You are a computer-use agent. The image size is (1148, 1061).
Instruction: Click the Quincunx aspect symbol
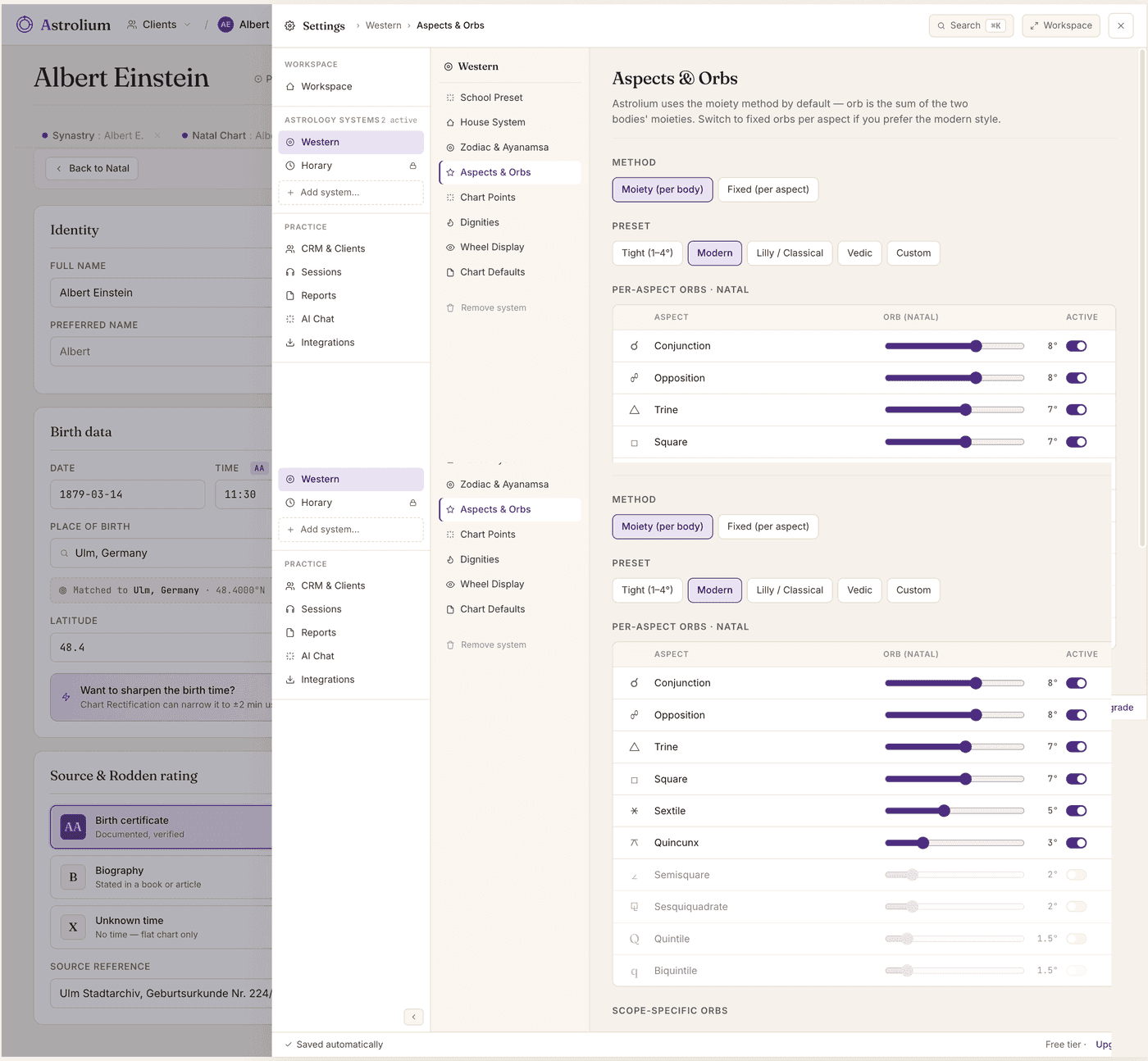coord(634,843)
